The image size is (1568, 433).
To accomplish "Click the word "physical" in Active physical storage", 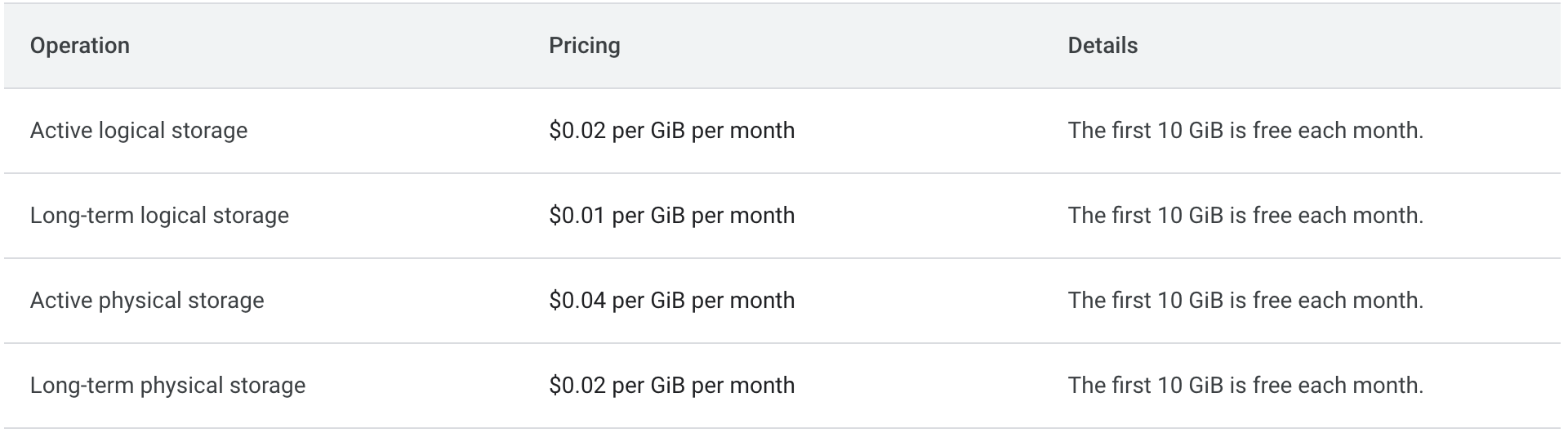I will pos(140,301).
